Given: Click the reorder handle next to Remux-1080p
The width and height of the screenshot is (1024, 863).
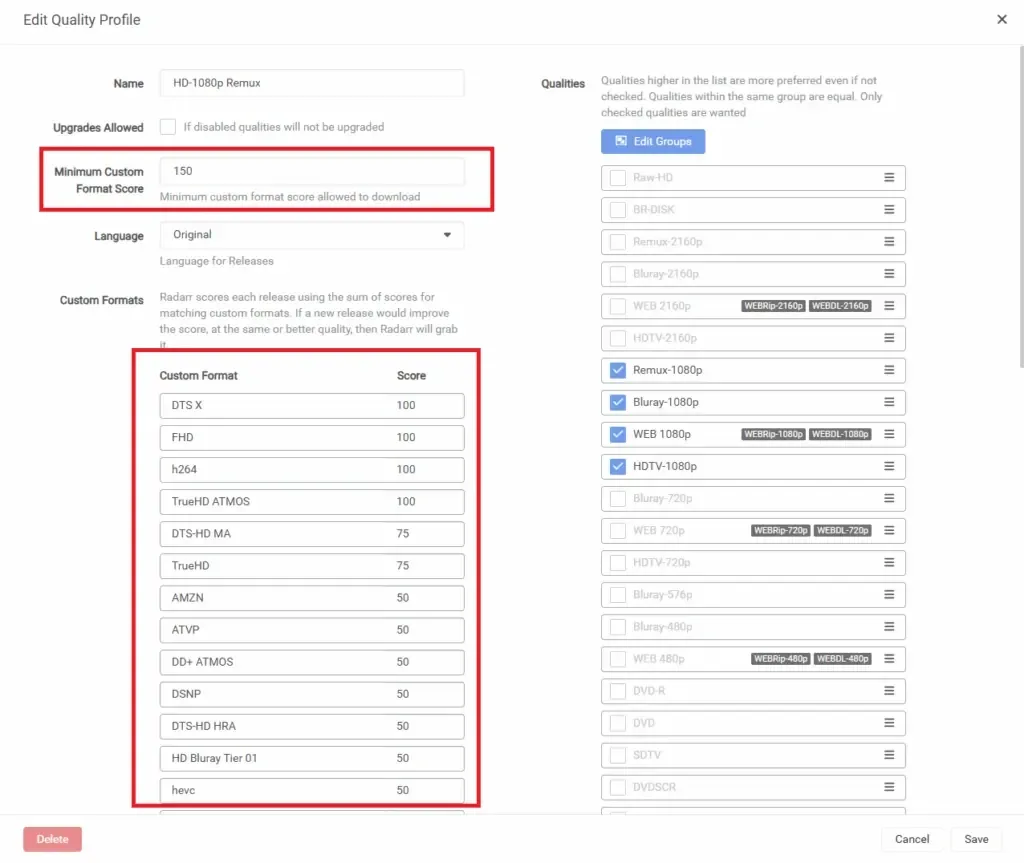Looking at the screenshot, I should 891,370.
